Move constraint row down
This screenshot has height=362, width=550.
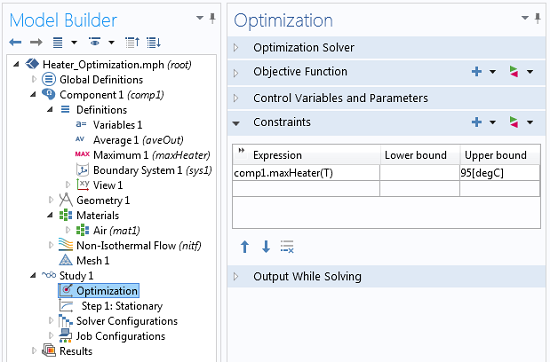point(266,247)
